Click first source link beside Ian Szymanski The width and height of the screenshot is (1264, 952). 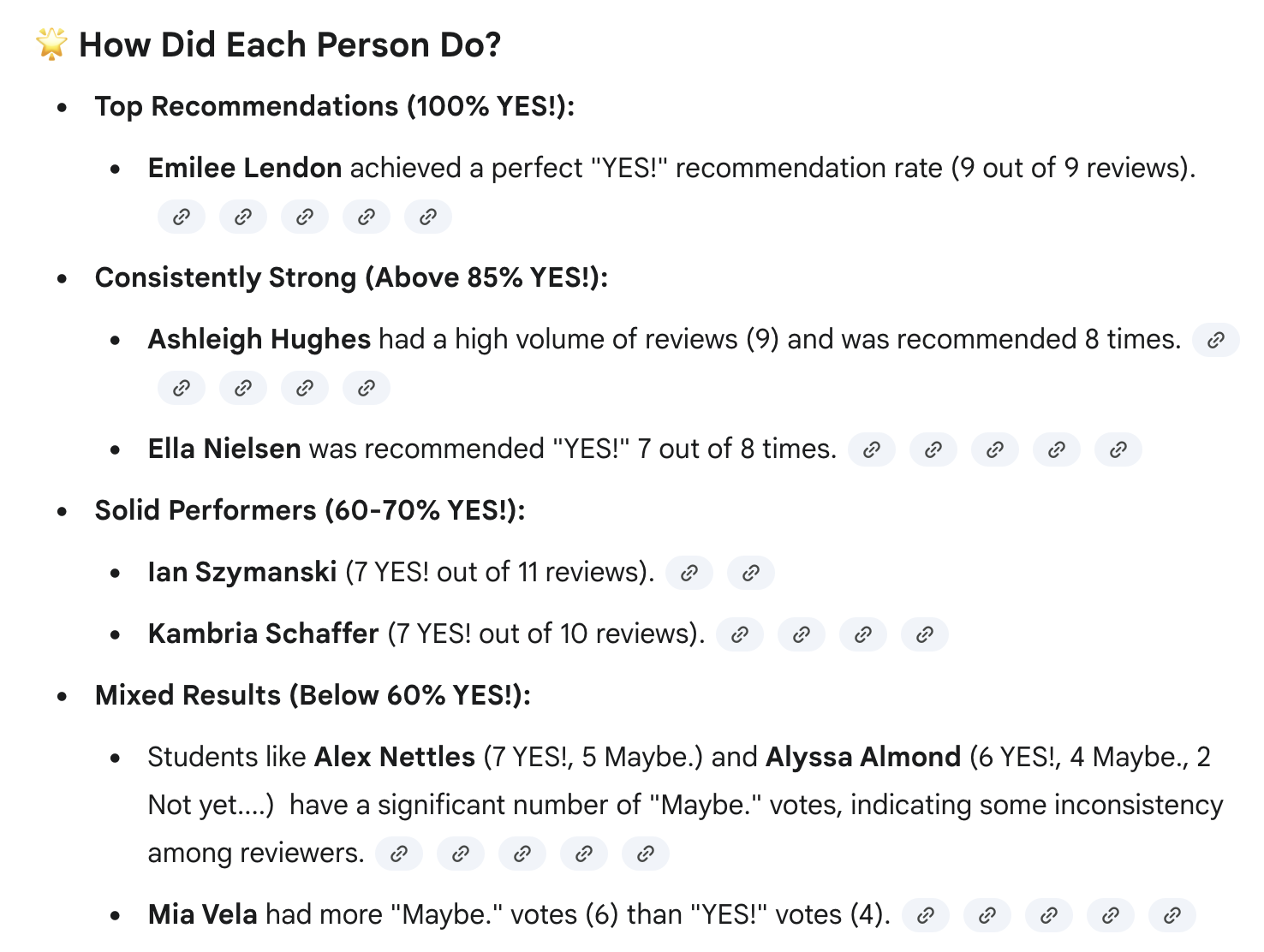click(689, 573)
